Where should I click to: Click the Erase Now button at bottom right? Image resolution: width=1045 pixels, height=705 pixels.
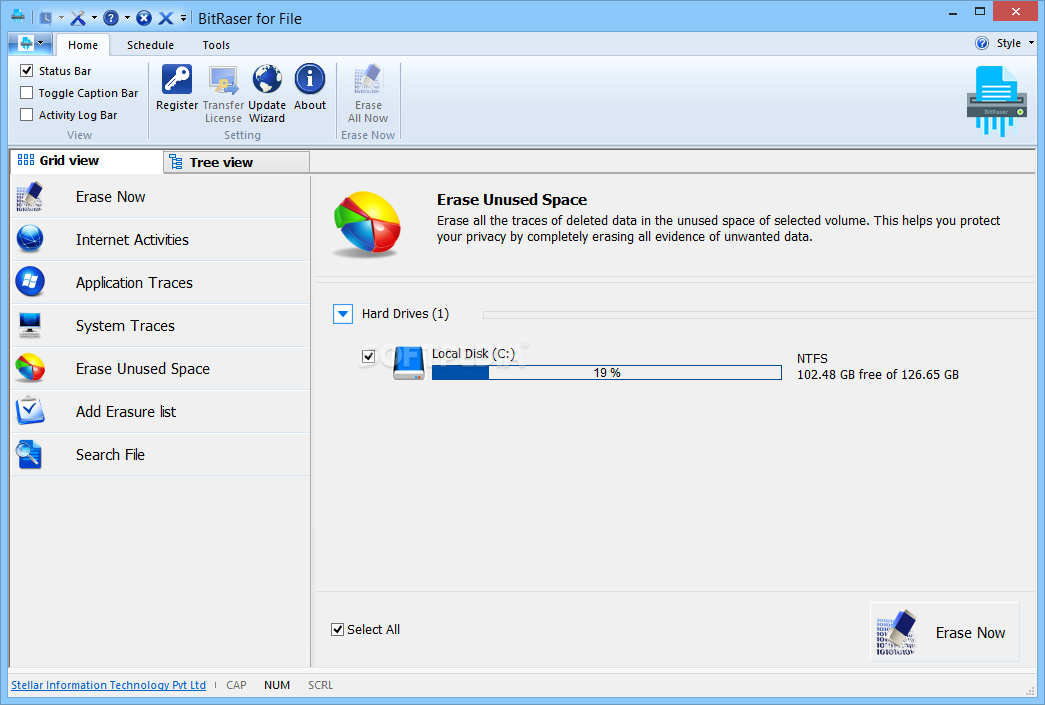[x=944, y=632]
